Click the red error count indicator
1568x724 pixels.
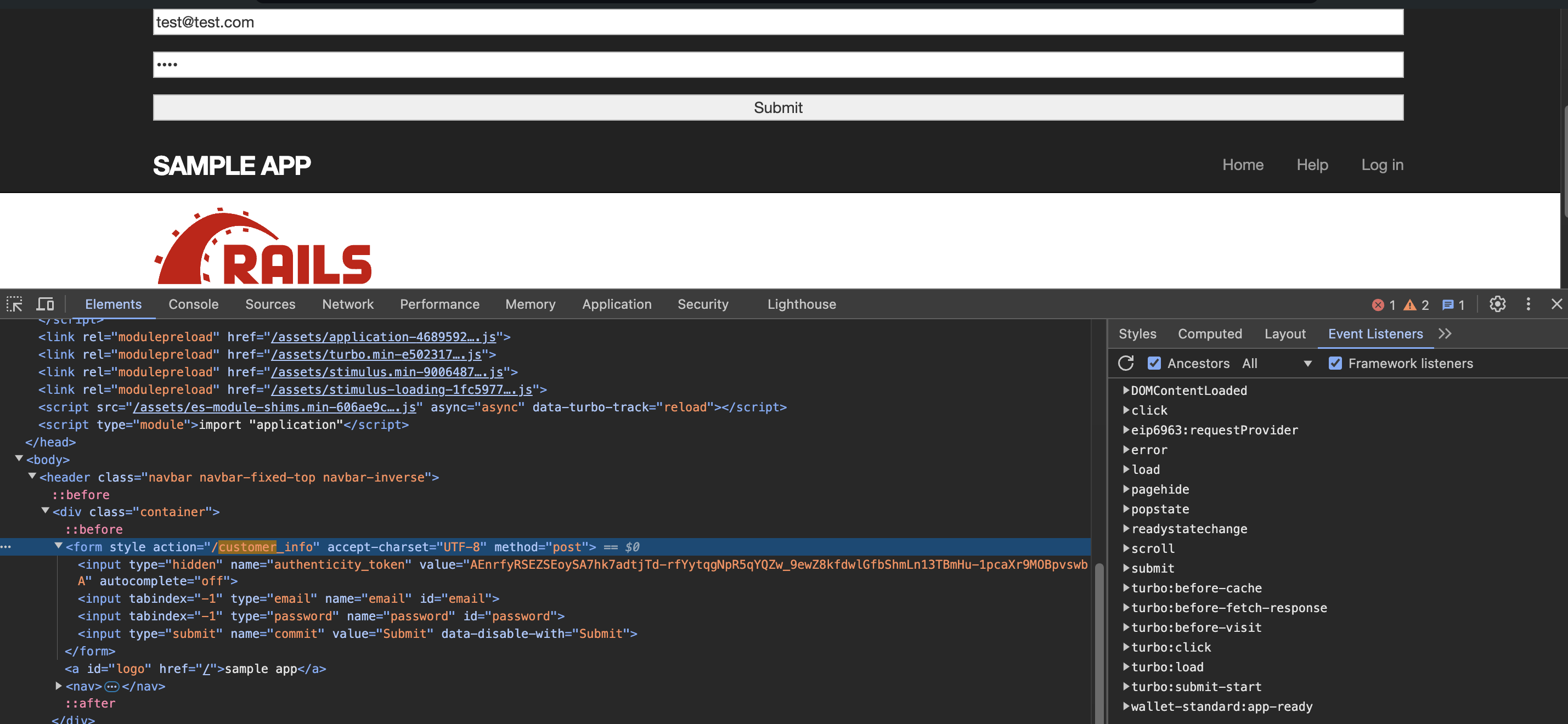tap(1384, 305)
